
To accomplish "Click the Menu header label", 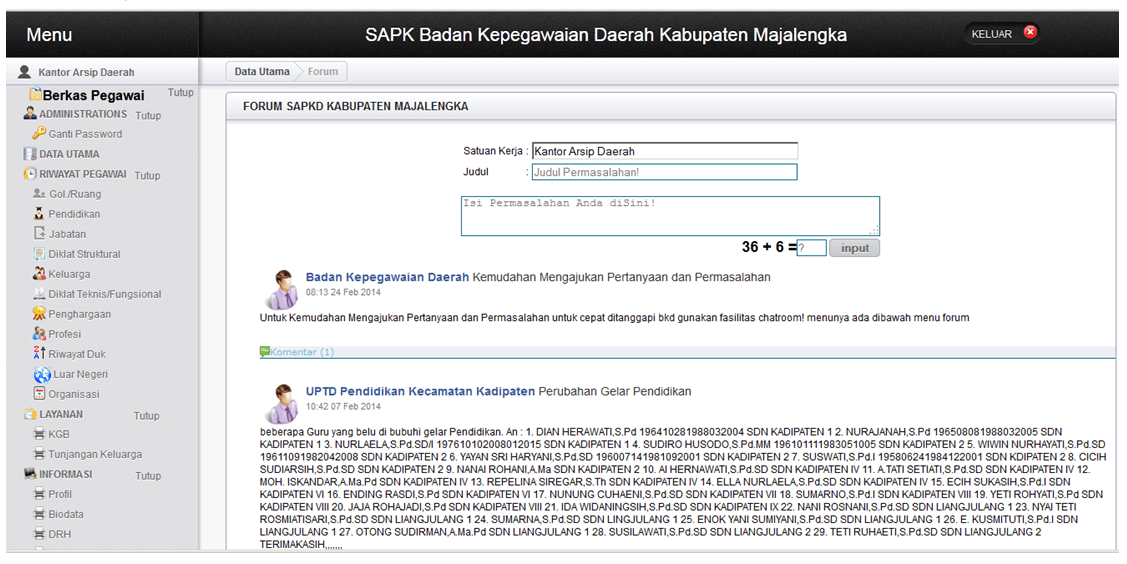I will pyautogui.click(x=49, y=34).
